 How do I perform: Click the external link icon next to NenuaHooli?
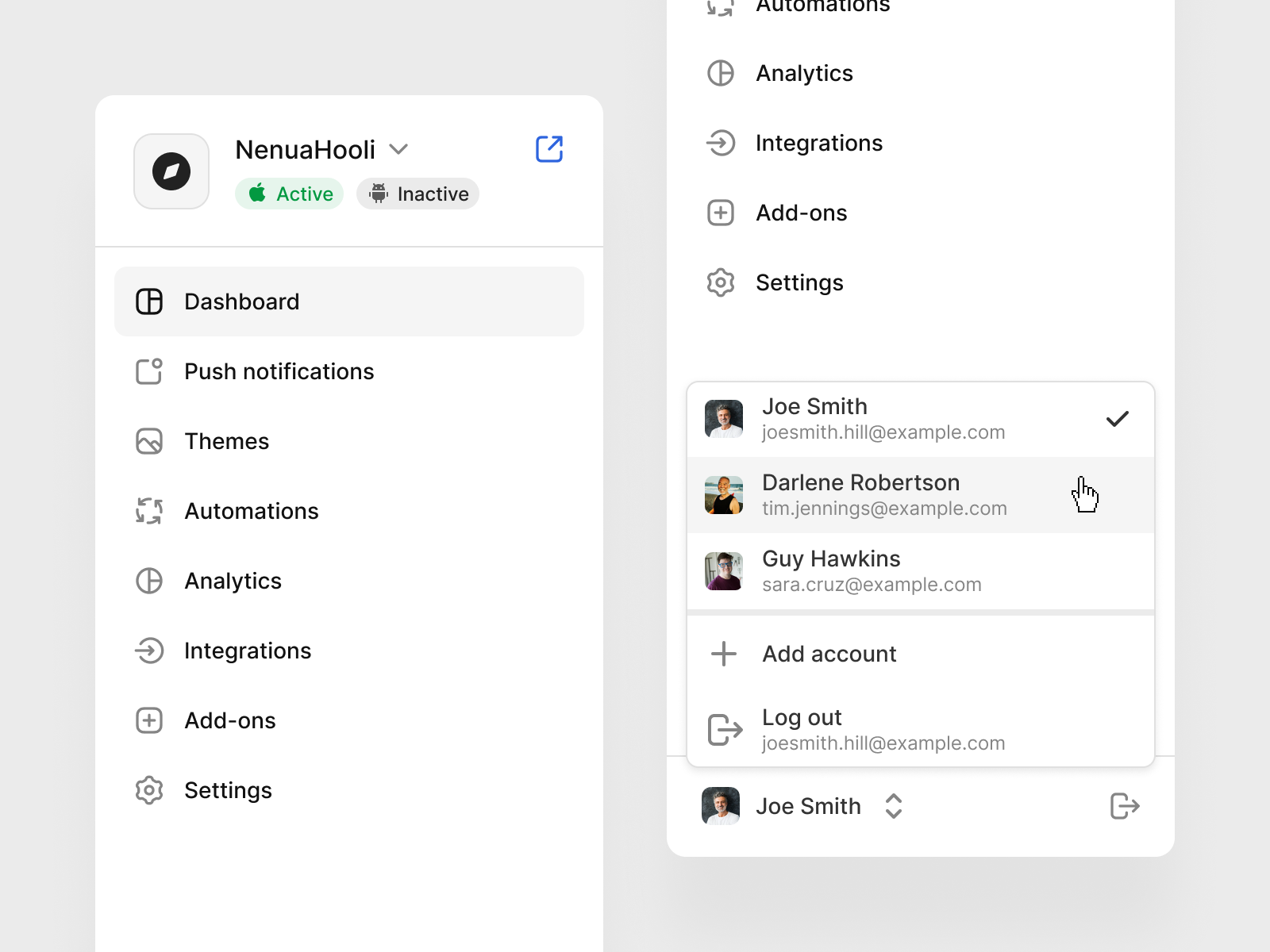(549, 148)
